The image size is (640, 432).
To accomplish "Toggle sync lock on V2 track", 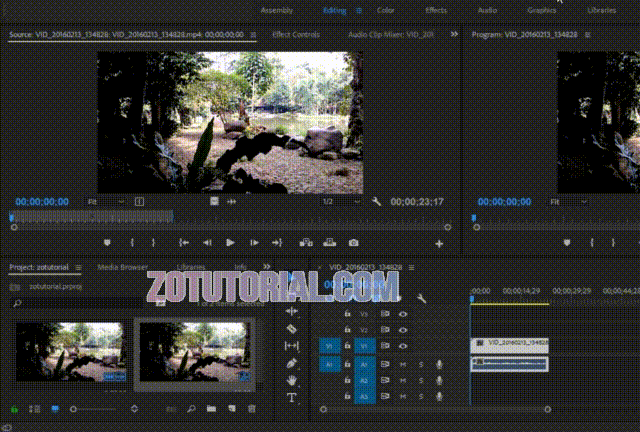I will 384,330.
